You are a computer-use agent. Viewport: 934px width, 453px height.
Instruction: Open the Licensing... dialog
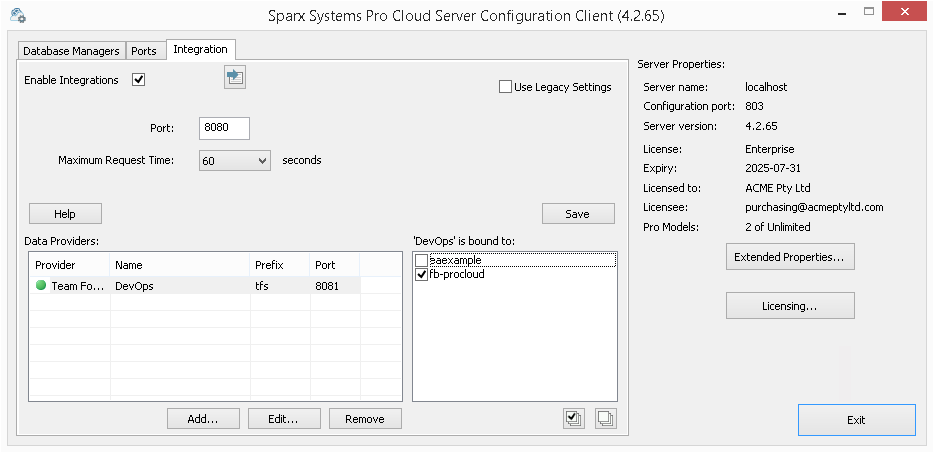click(x=789, y=306)
